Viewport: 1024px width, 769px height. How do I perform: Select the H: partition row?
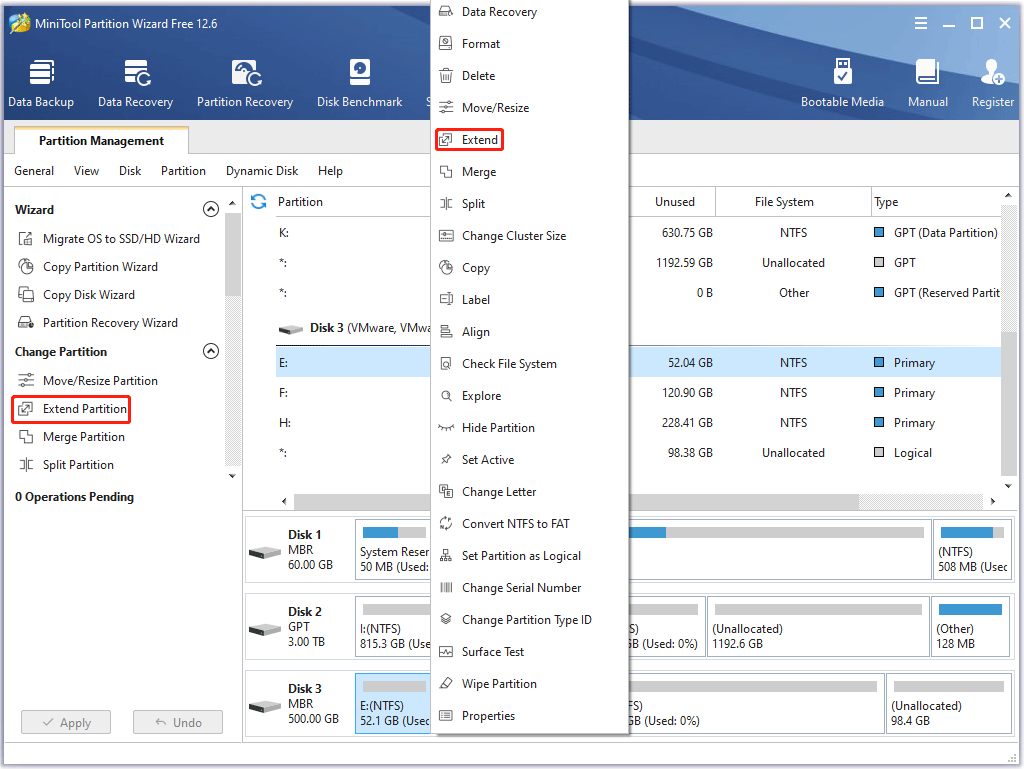pos(340,423)
